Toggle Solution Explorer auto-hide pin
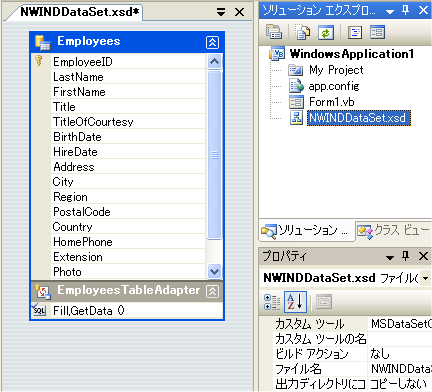432x392 pixels. [406, 10]
